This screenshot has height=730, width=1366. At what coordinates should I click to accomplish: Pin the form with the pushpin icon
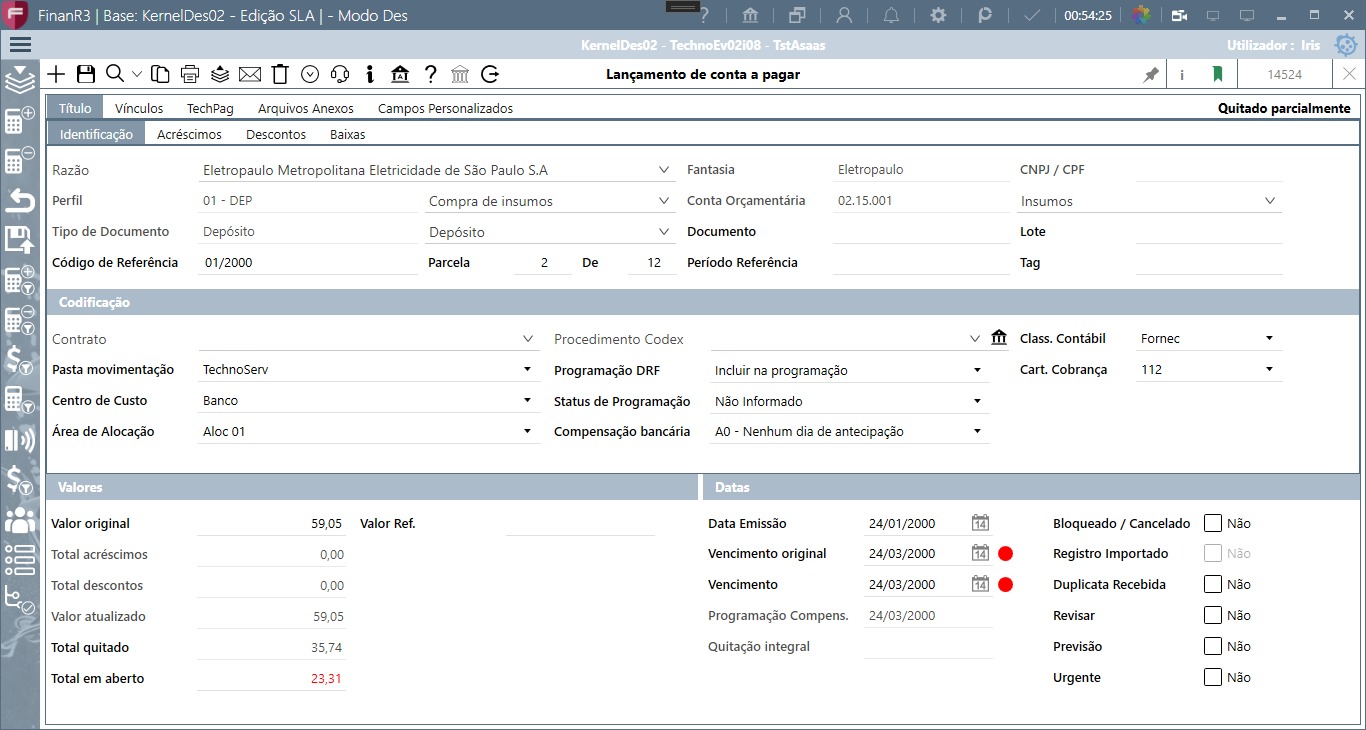click(1151, 75)
